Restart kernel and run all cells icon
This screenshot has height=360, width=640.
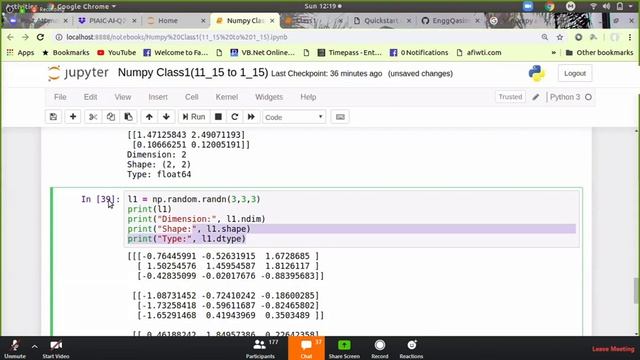(x=251, y=117)
